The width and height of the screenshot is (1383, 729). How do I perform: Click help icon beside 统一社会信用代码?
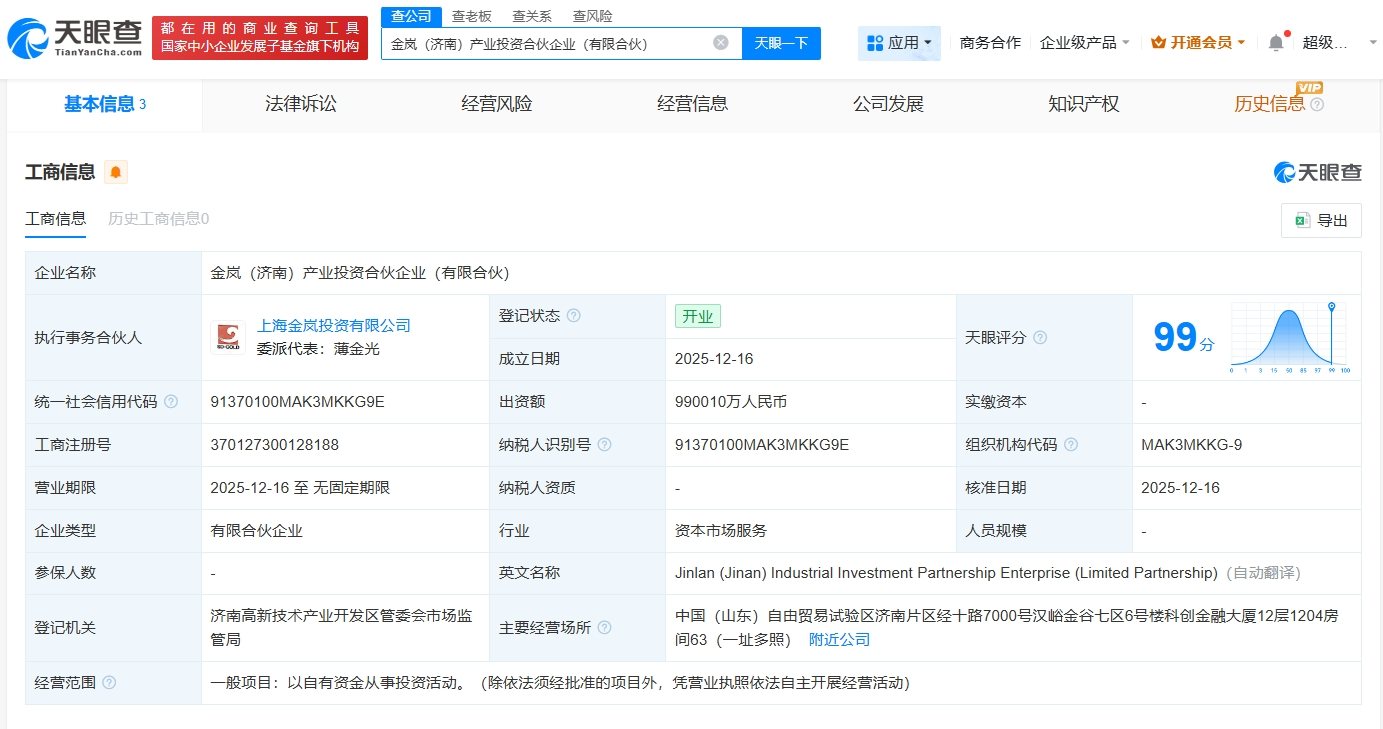(x=171, y=402)
